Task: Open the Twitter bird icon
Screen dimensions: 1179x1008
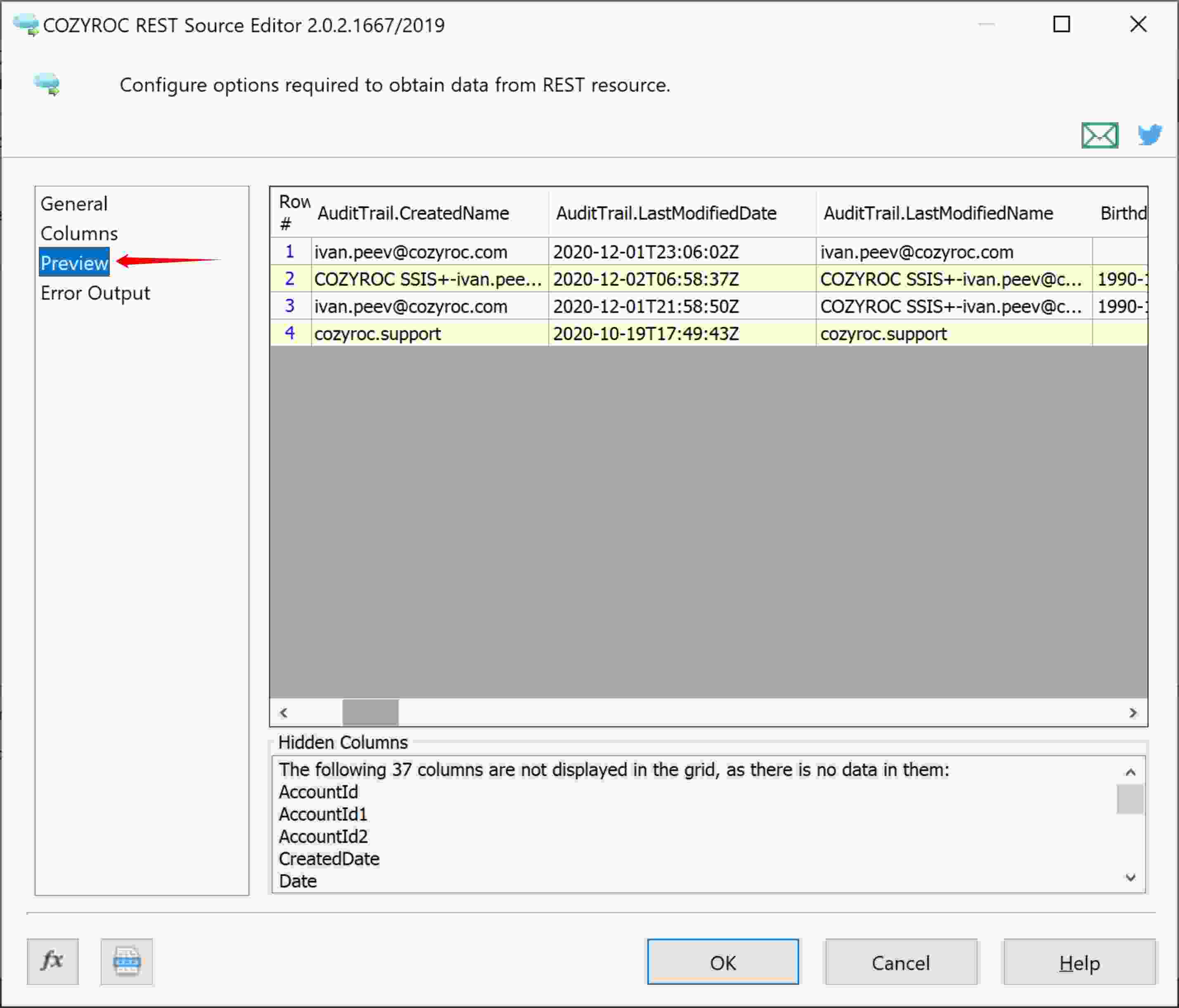Action: [1150, 135]
